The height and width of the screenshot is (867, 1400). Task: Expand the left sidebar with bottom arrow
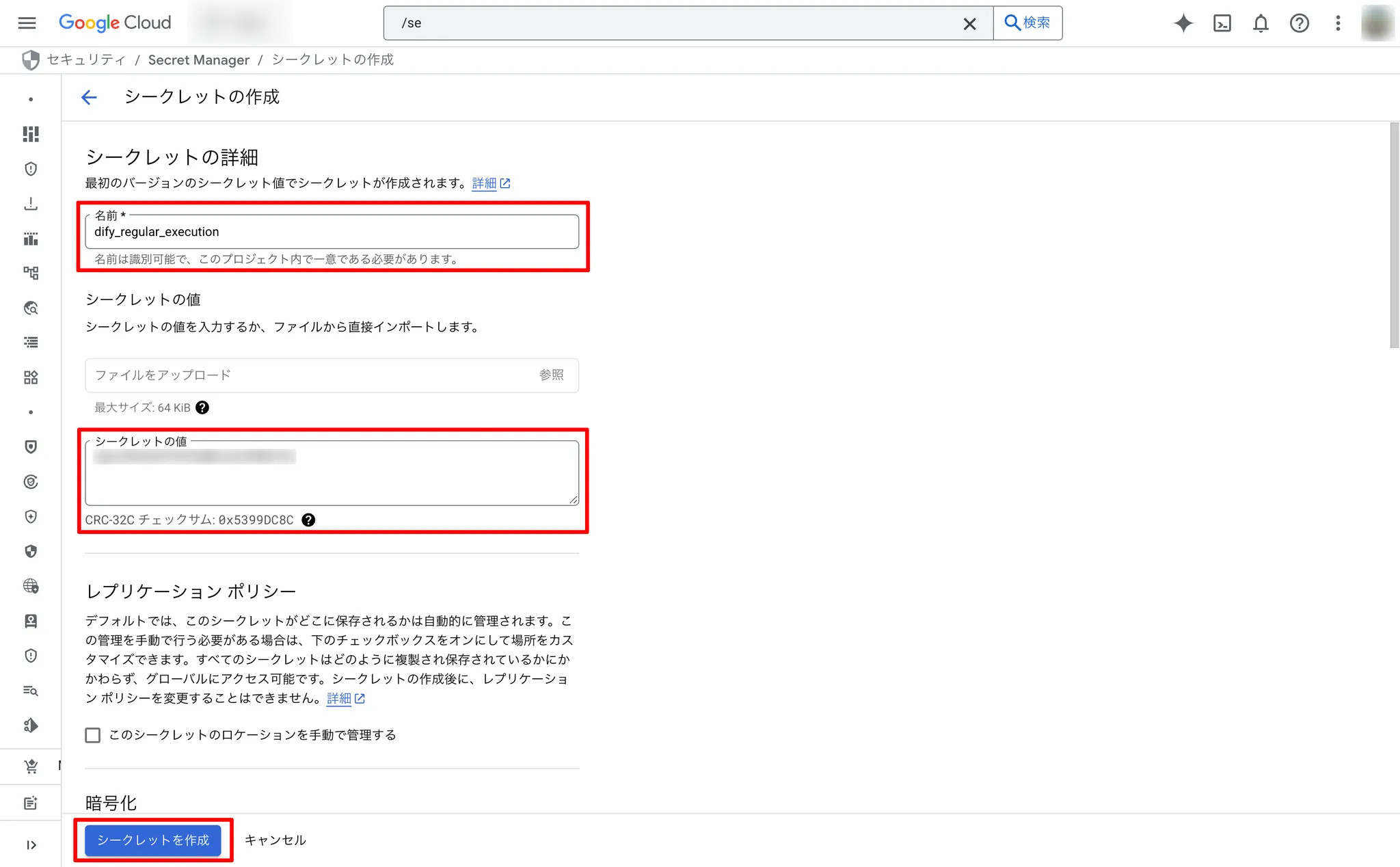[x=31, y=845]
